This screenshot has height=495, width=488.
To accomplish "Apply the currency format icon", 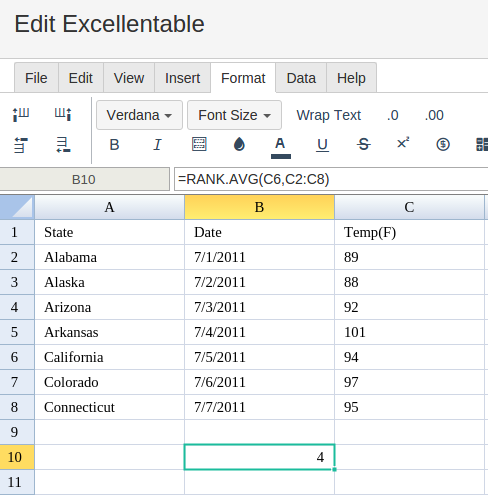I will click(443, 144).
